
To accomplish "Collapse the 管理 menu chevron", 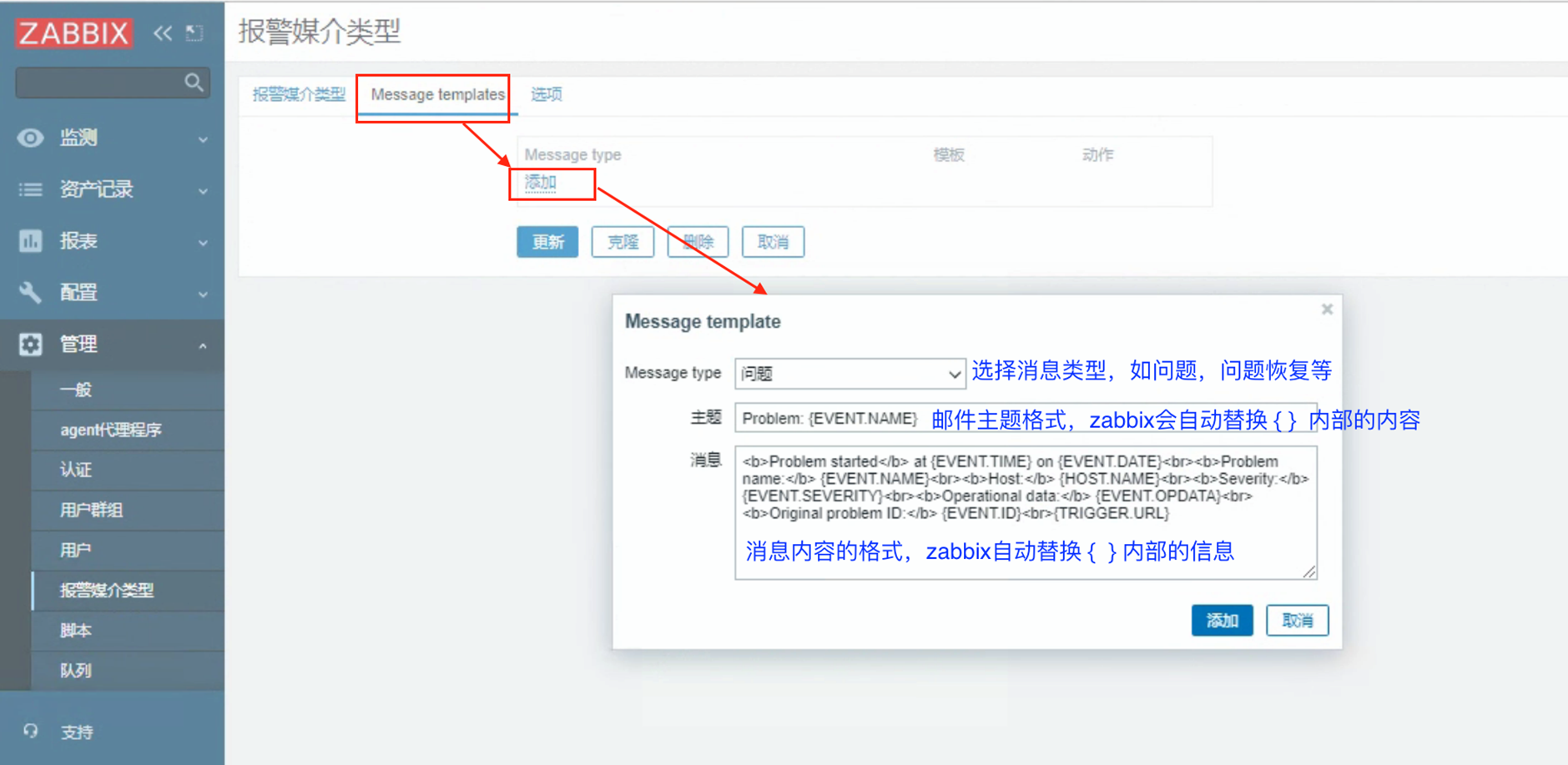I will 203,345.
